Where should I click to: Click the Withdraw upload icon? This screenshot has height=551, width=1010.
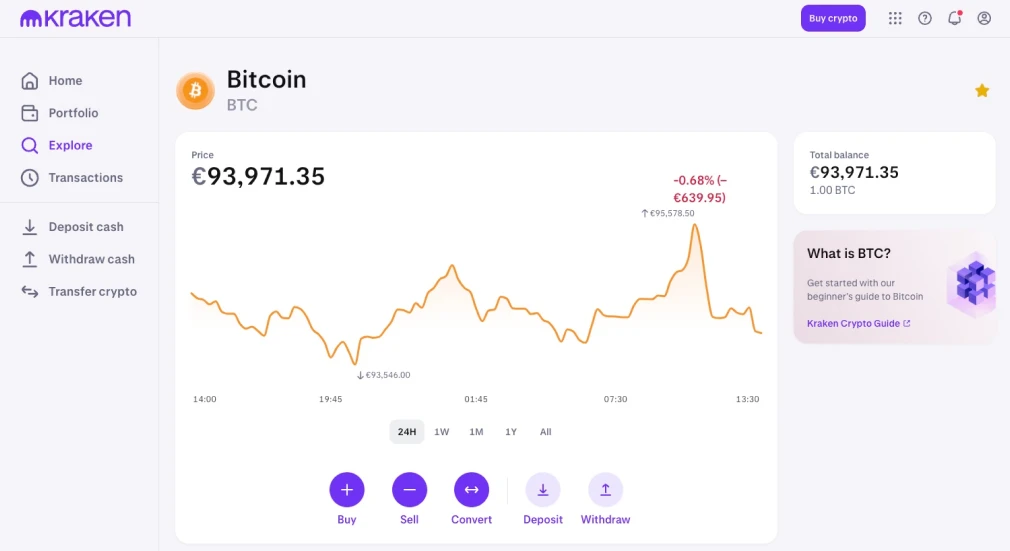[605, 490]
